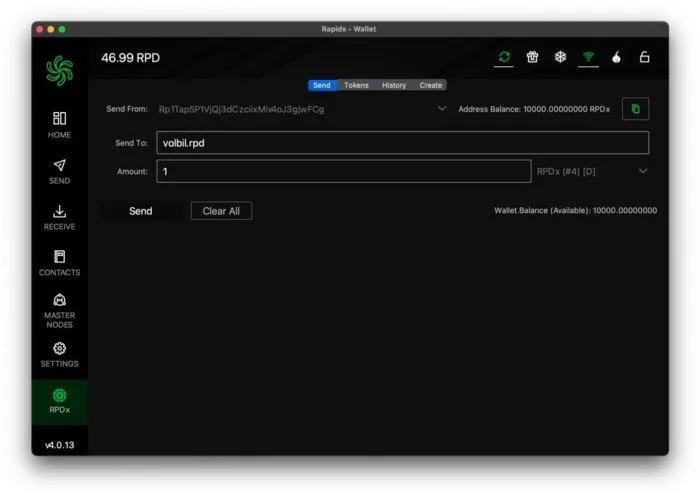Viewport: 700px width, 497px height.
Task: Go to the Send section in sidebar
Action: point(59,171)
